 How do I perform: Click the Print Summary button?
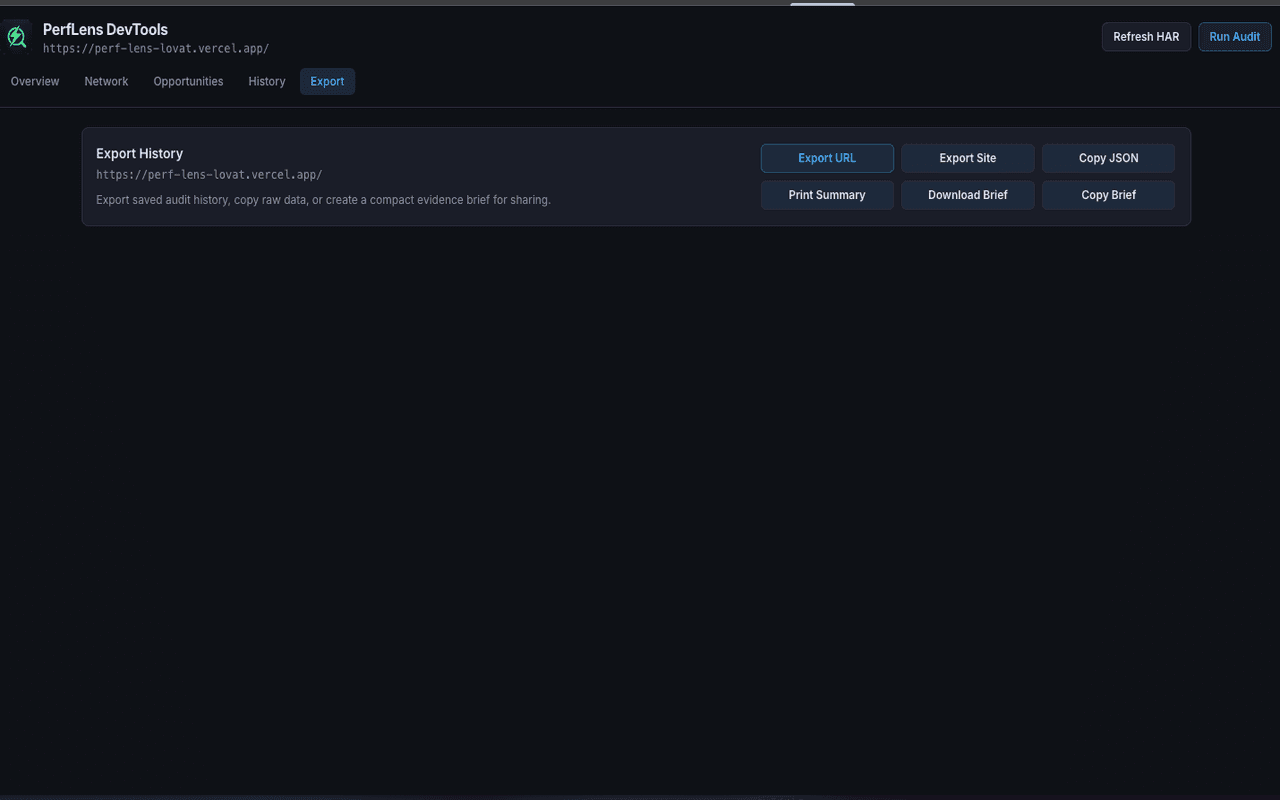[x=827, y=195]
